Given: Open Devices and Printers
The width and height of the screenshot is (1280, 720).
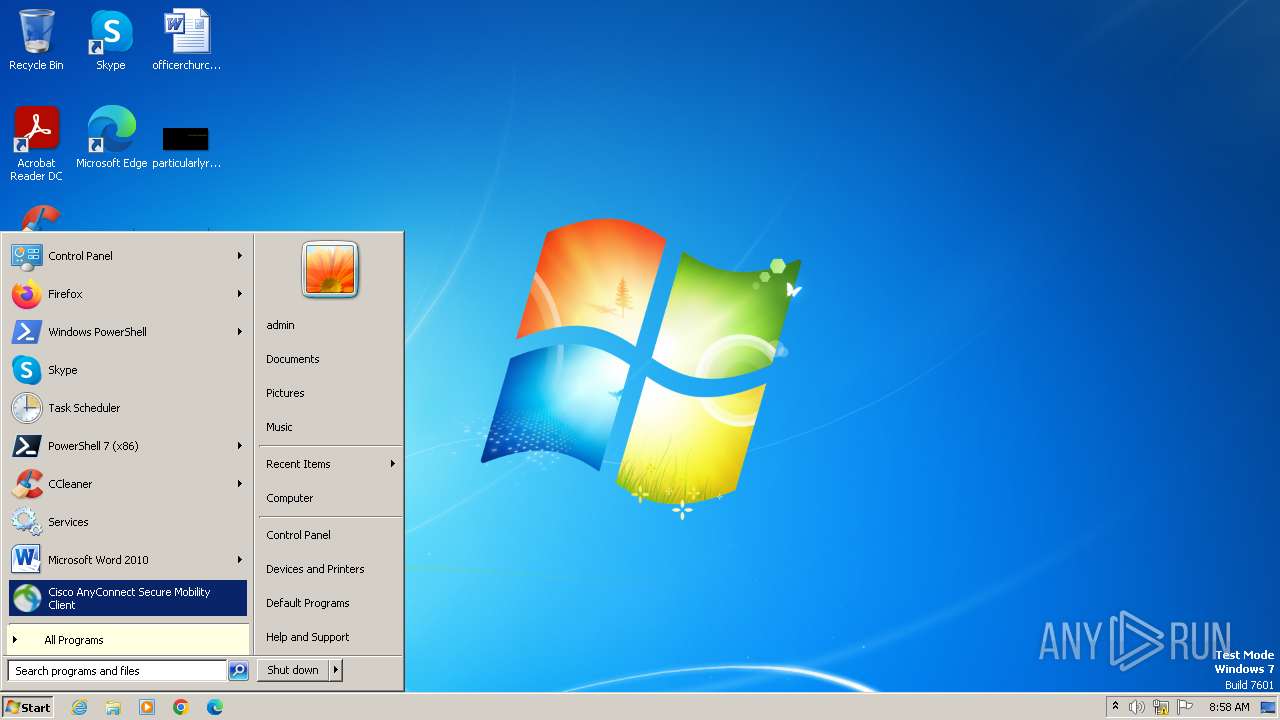Looking at the screenshot, I should [x=315, y=569].
